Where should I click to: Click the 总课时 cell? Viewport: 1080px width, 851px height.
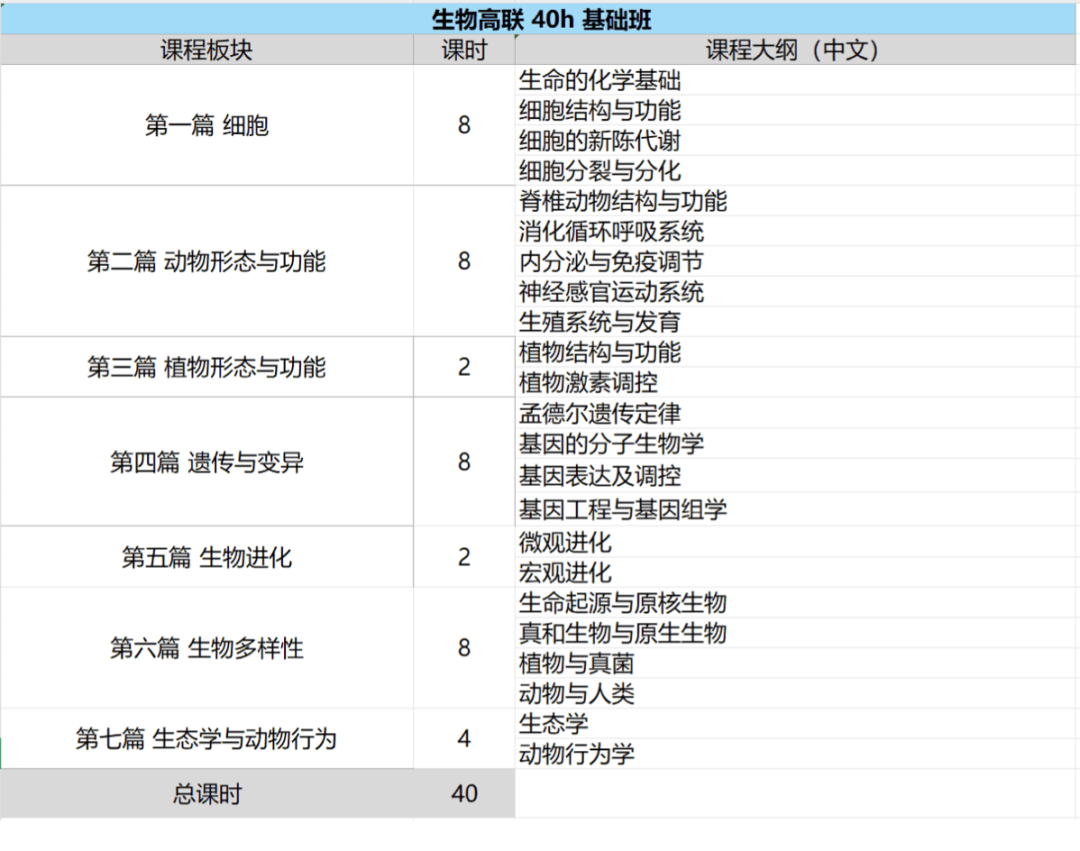coord(207,794)
